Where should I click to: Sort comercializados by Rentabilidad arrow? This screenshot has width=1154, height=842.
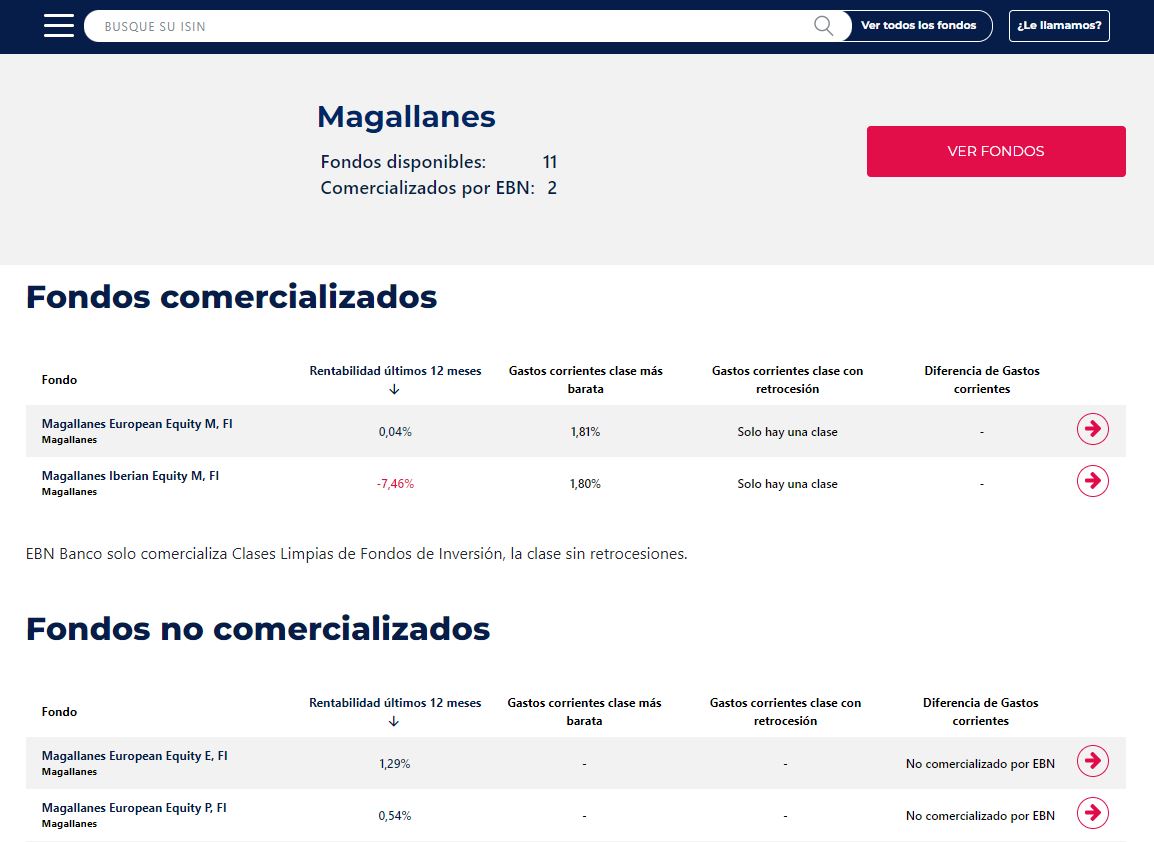click(394, 389)
